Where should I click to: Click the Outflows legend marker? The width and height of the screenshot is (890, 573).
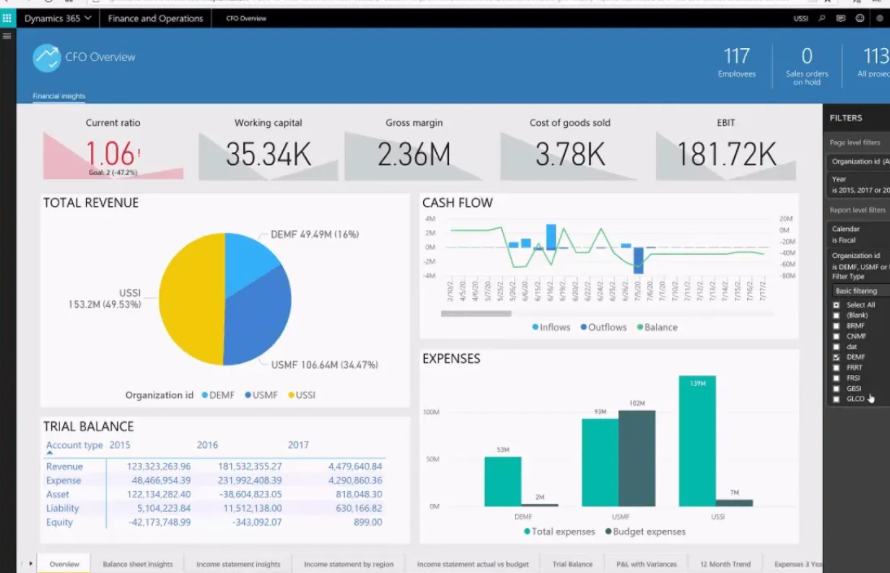click(x=583, y=327)
